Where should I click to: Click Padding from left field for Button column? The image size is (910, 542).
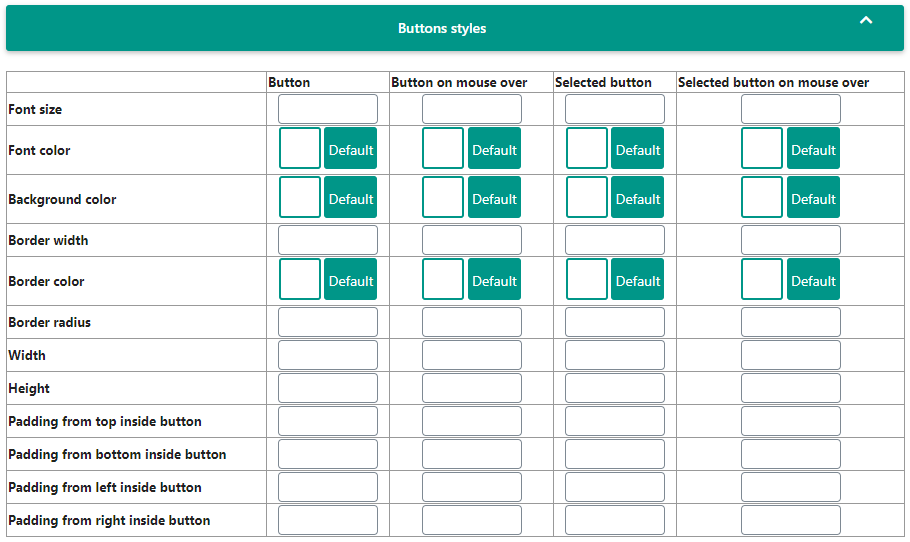click(328, 487)
